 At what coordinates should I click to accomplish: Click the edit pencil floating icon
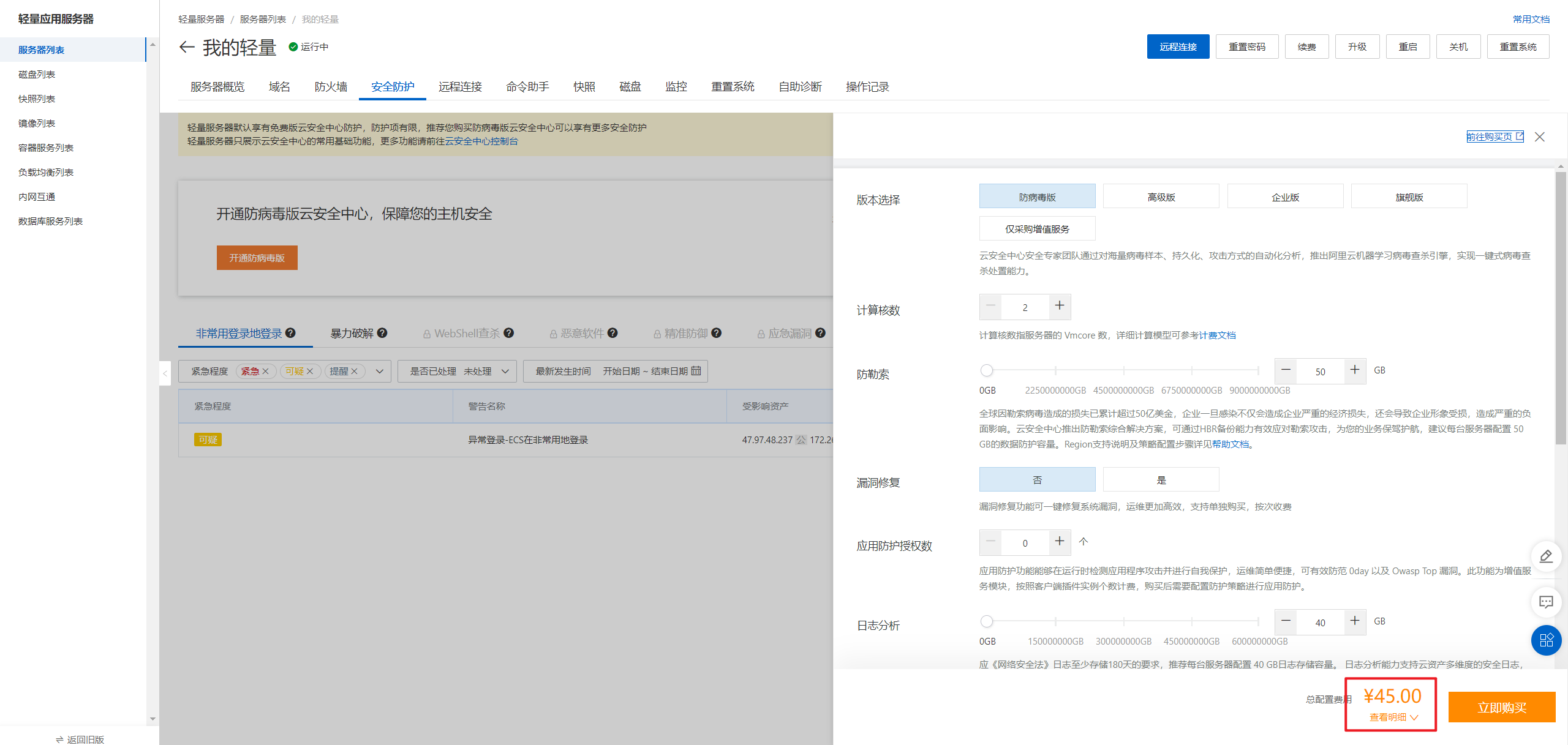click(1546, 556)
